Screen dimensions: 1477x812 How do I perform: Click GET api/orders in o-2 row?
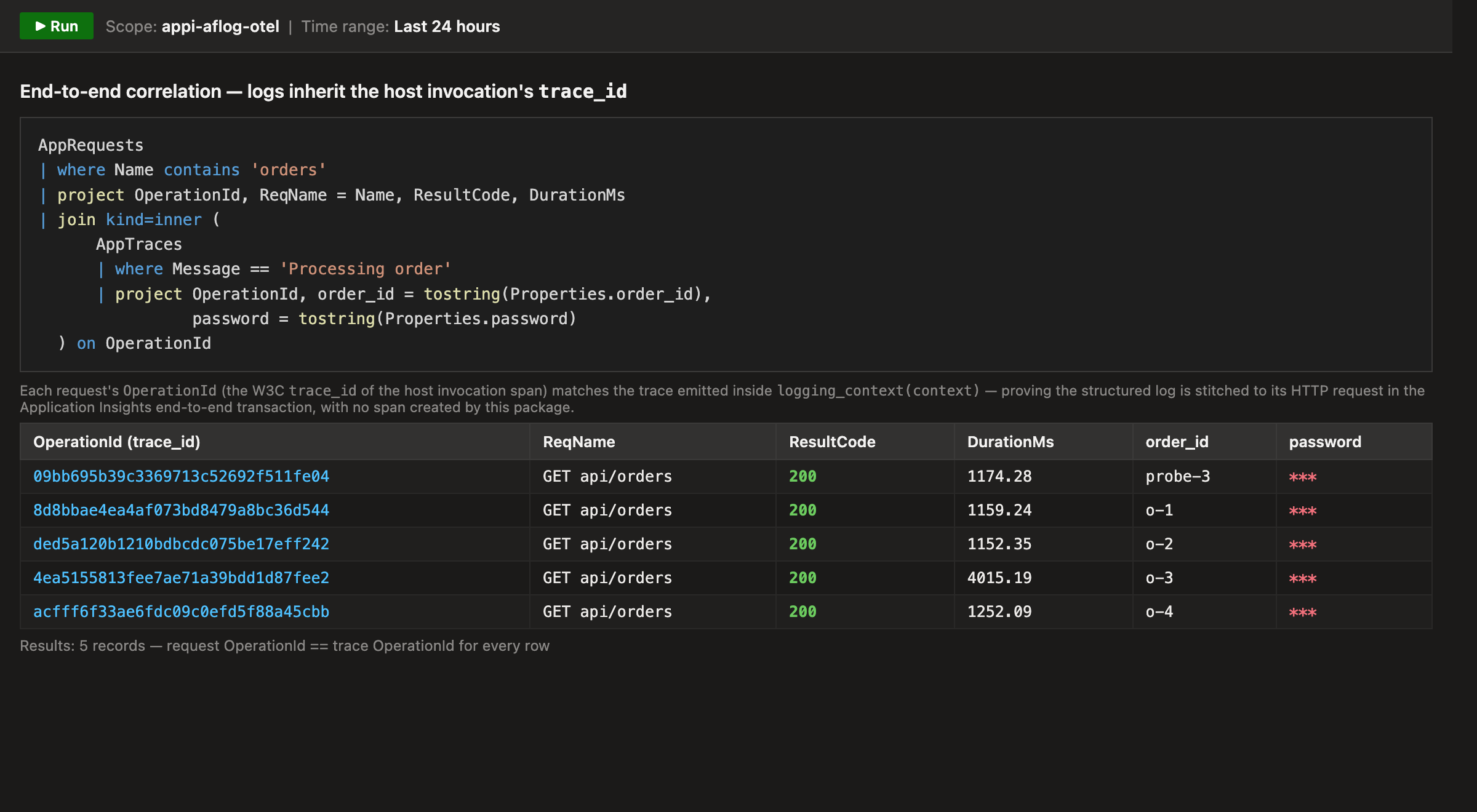607,544
